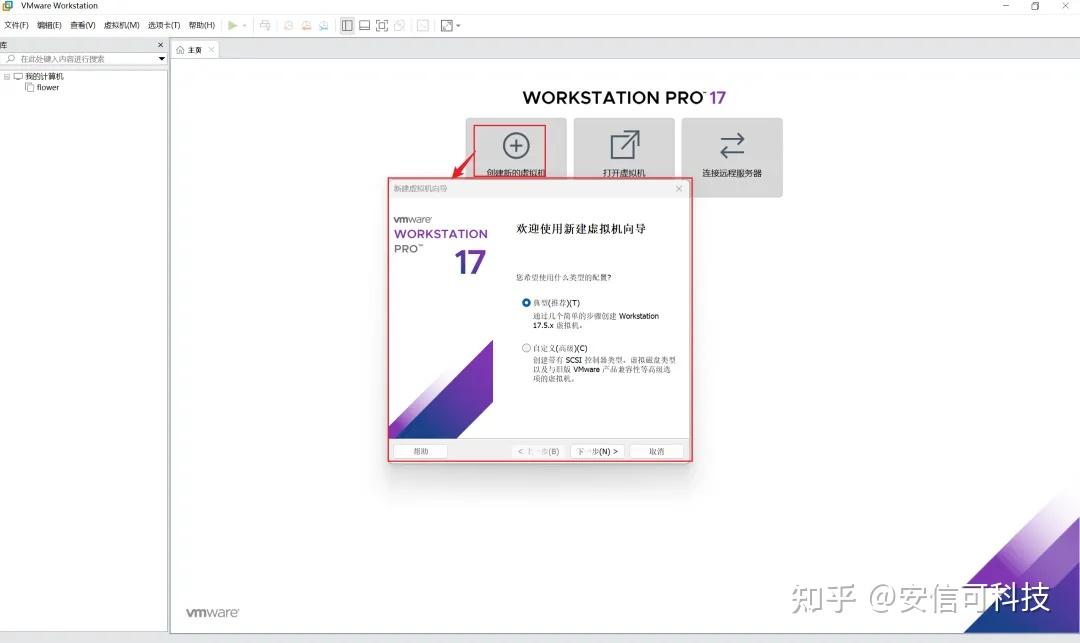The width and height of the screenshot is (1080, 643).
Task: Toggle the thumbnail bar view icon
Action: click(x=364, y=25)
